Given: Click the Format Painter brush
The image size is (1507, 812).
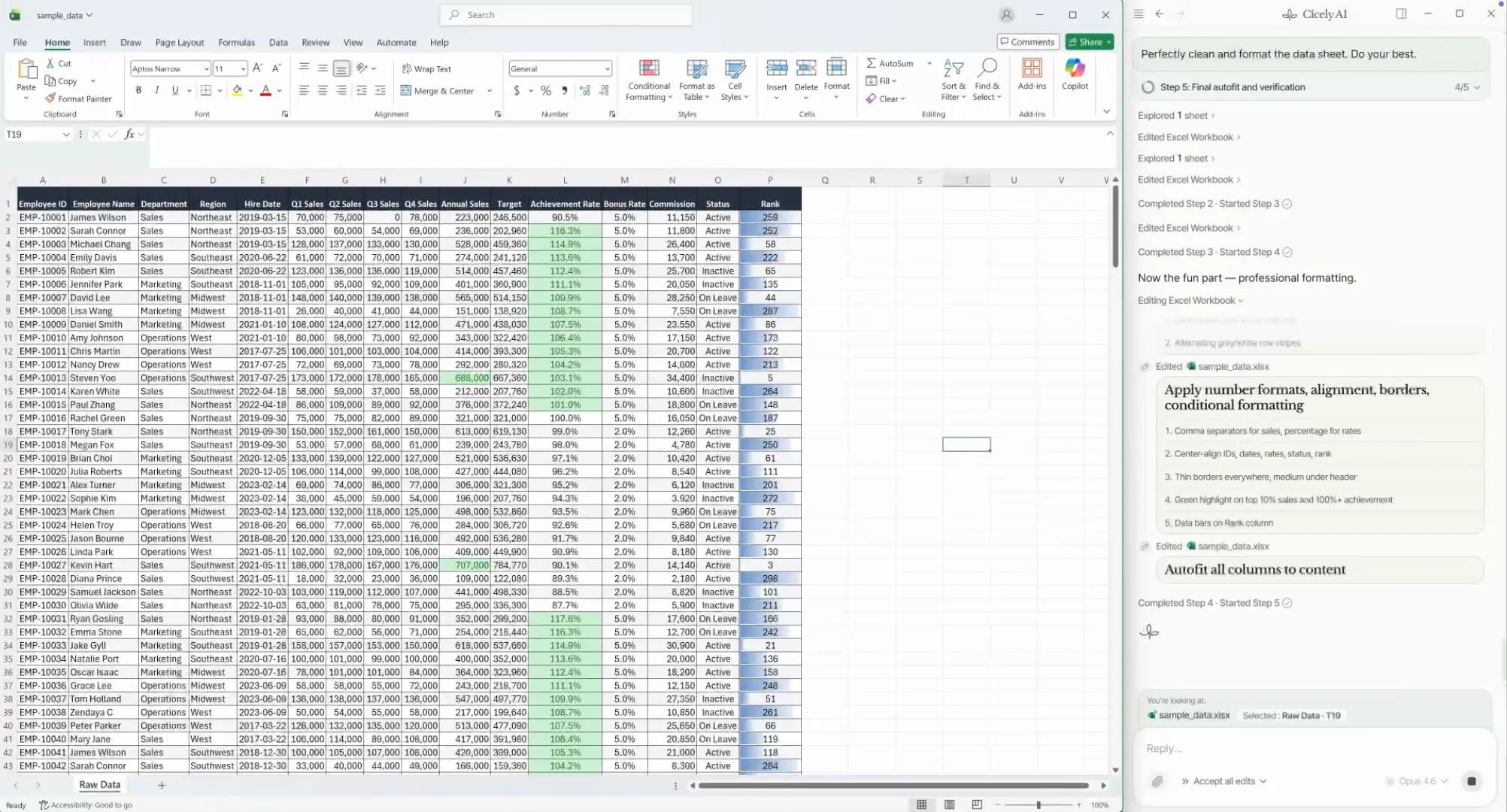Looking at the screenshot, I should tap(50, 98).
